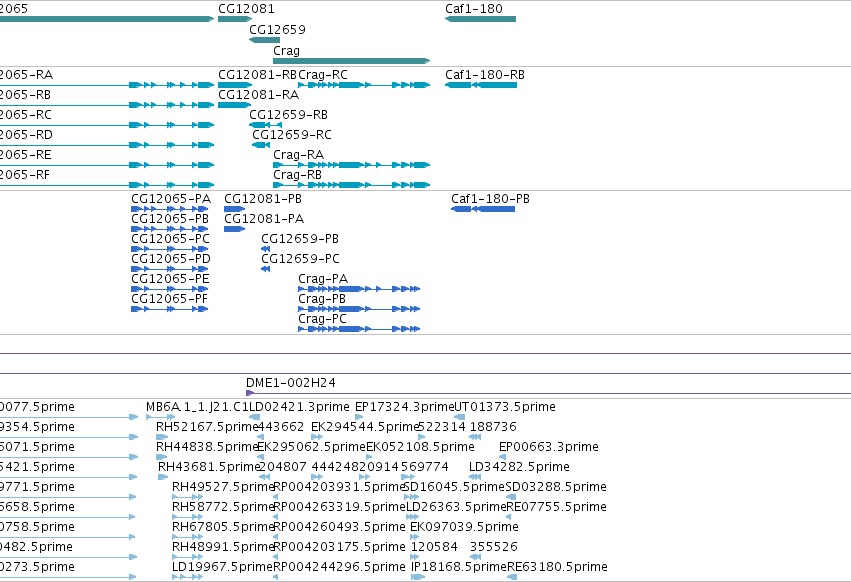
Task: Select EST RH67805.5prime label
Action: click(223, 528)
